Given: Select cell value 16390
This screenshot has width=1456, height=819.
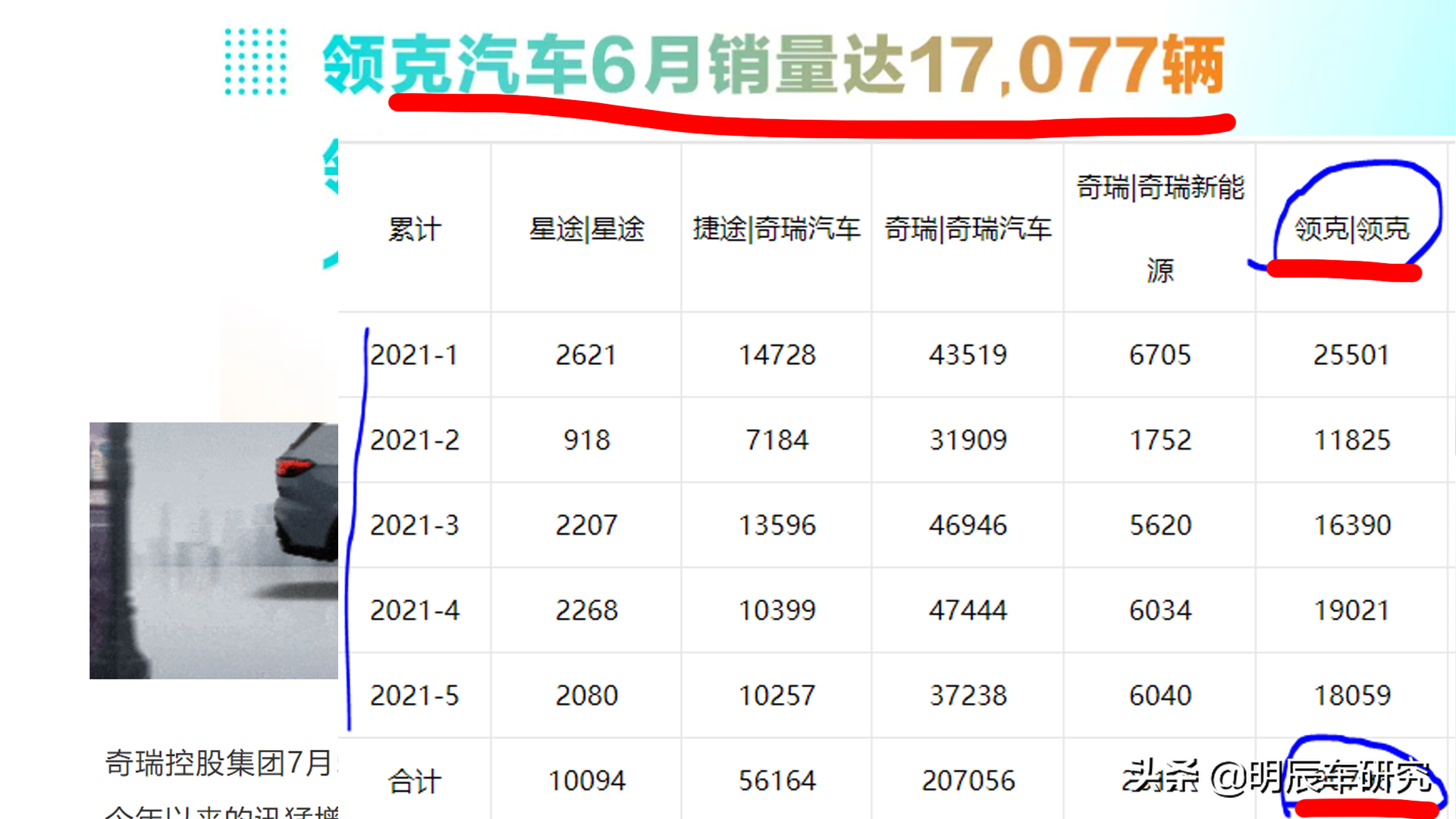Looking at the screenshot, I should click(x=1351, y=525).
